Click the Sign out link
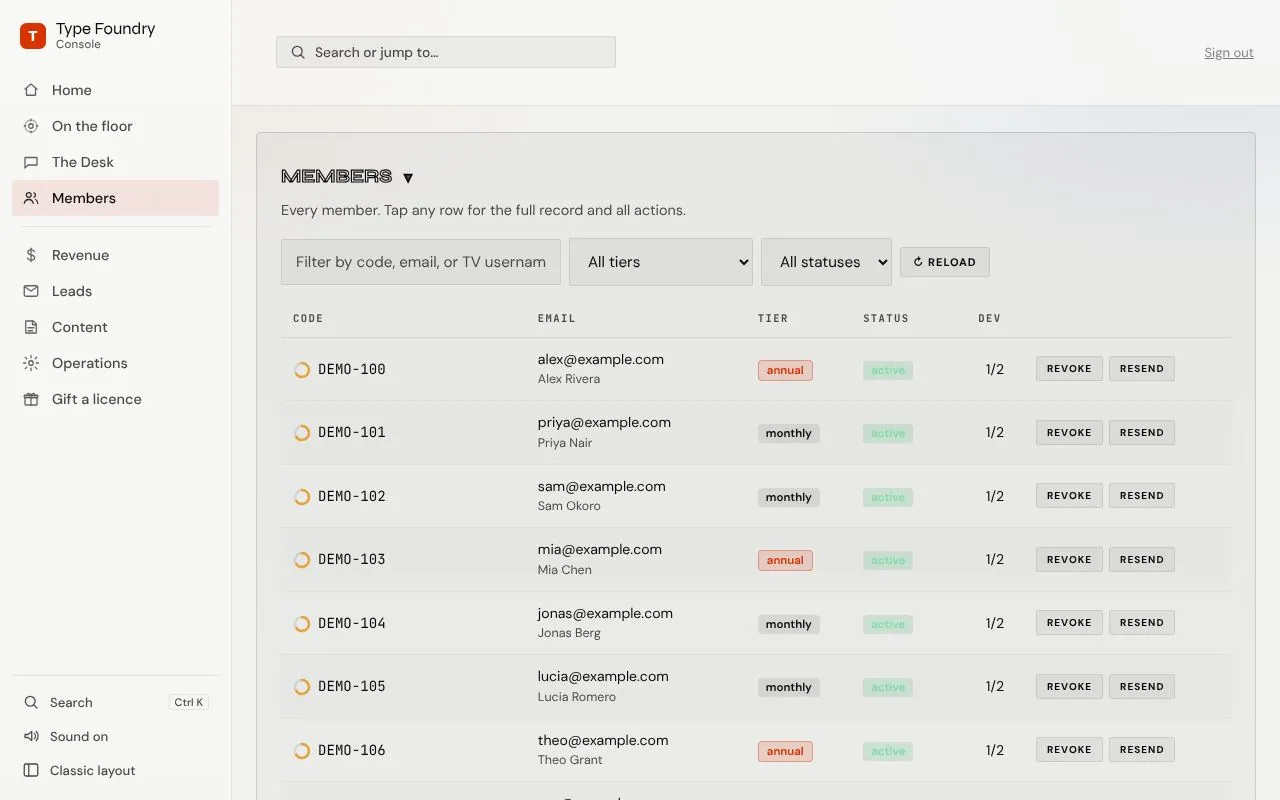The width and height of the screenshot is (1280, 800). point(1229,53)
